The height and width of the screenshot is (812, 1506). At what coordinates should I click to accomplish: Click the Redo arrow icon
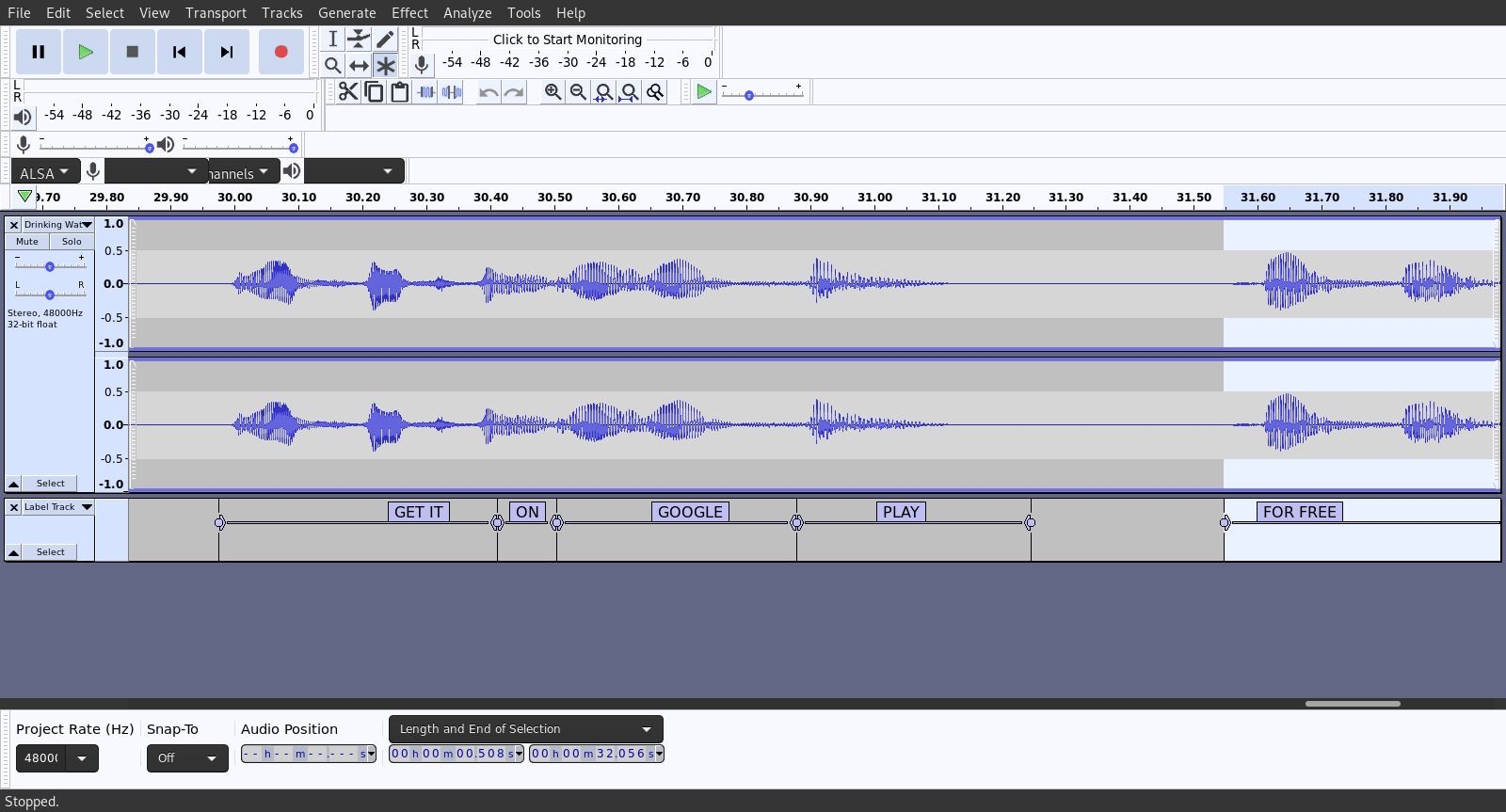[x=514, y=91]
